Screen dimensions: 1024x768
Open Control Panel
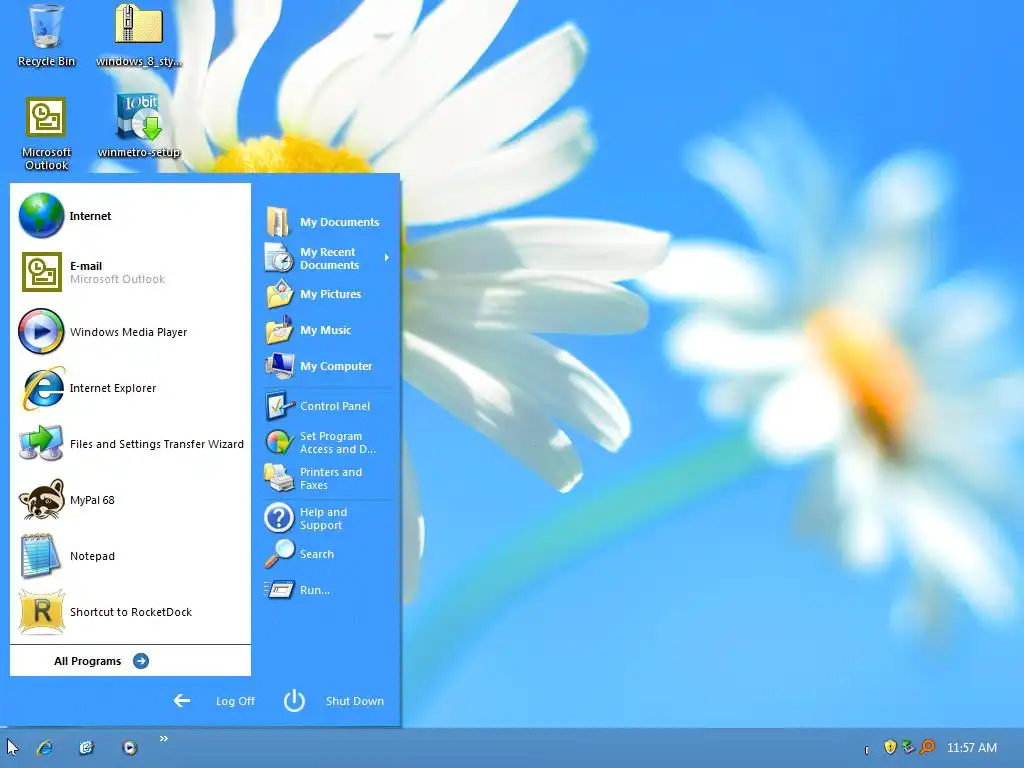[328, 406]
